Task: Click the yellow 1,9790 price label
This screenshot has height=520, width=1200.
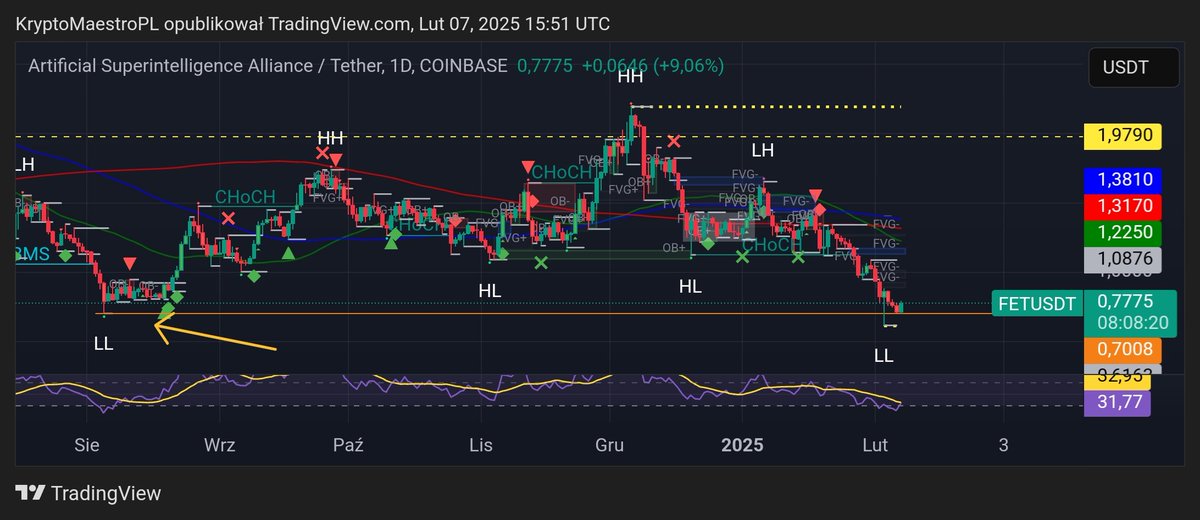Action: pyautogui.click(x=1122, y=135)
